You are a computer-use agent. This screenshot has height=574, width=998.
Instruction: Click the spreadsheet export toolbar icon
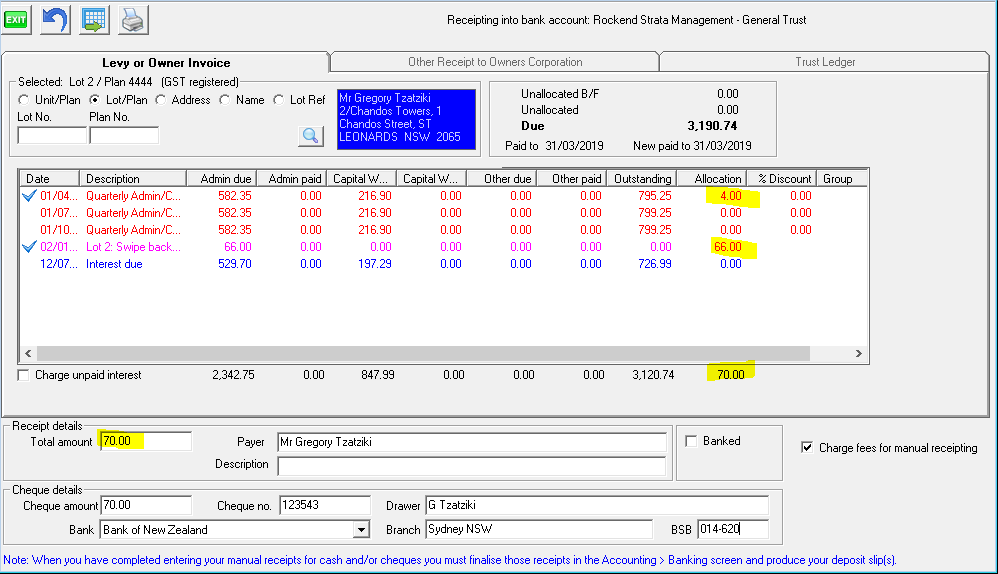click(x=94, y=20)
